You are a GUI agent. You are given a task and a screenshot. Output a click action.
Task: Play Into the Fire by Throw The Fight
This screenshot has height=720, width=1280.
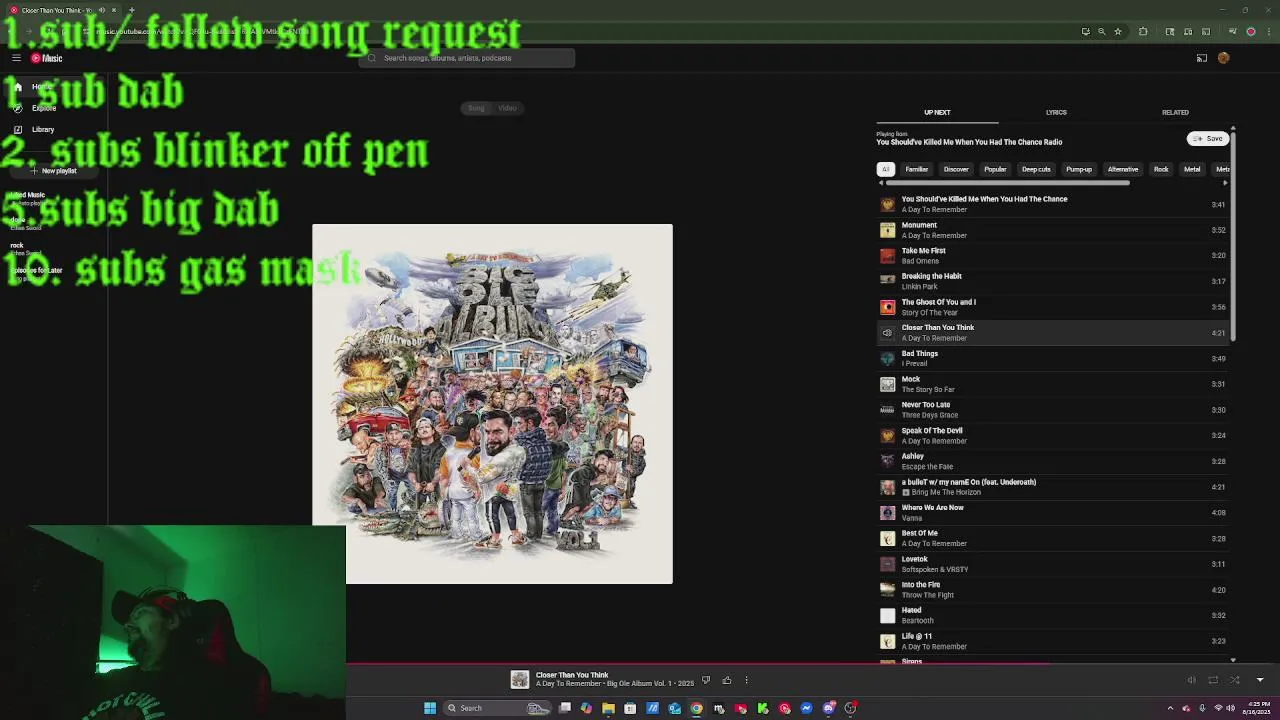(x=1052, y=590)
